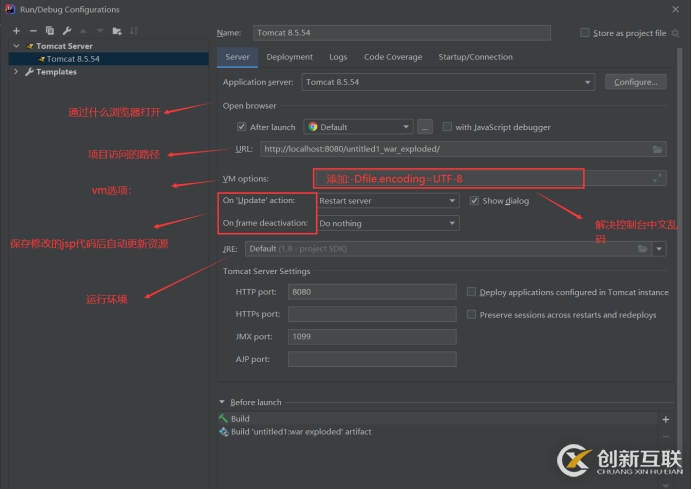692x489 pixels.
Task: Uncheck the Show dialog checkbox
Action: point(474,200)
